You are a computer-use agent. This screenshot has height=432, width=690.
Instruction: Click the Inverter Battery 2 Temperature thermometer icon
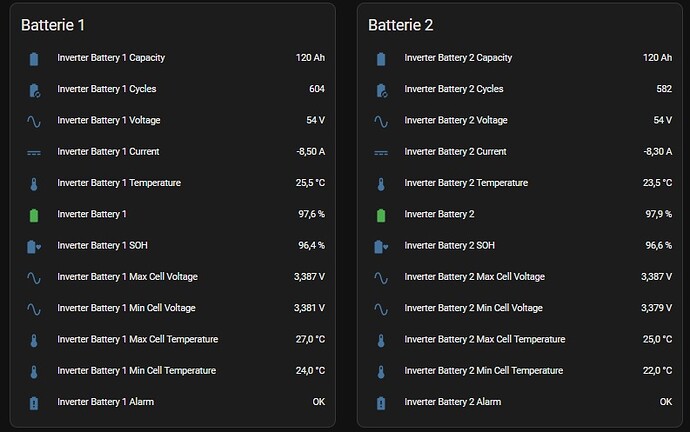(381, 184)
